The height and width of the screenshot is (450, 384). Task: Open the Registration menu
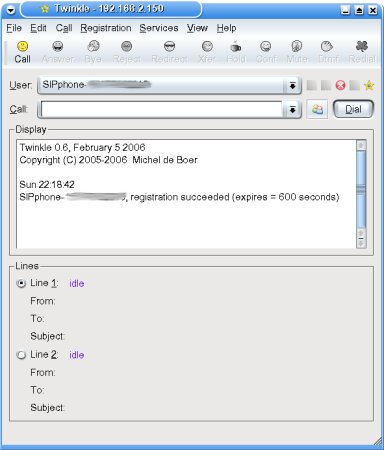pos(106,28)
